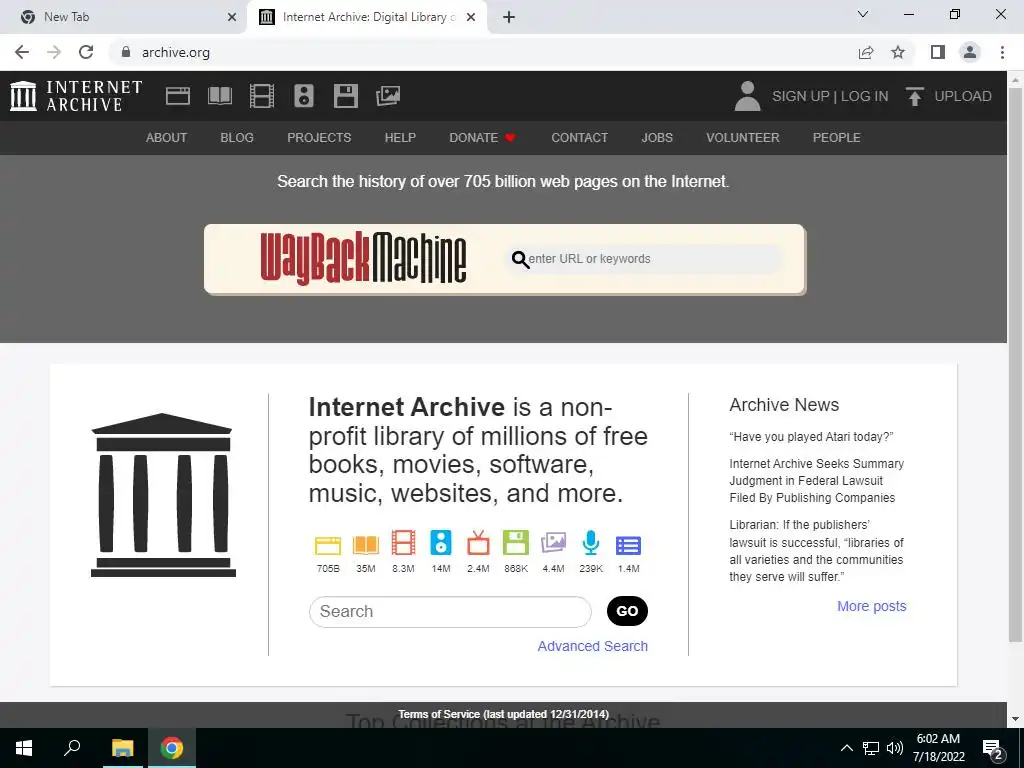
Task: Select the TV icon labeled 2.4M
Action: pos(478,543)
